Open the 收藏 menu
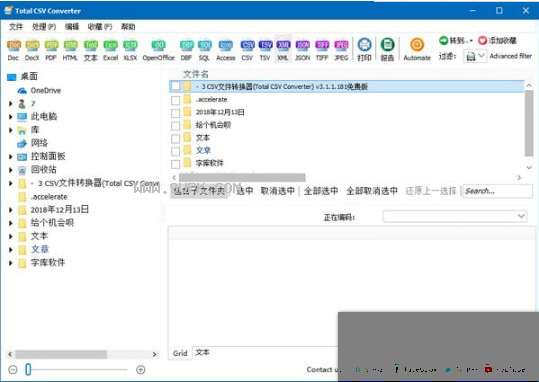 coord(100,26)
